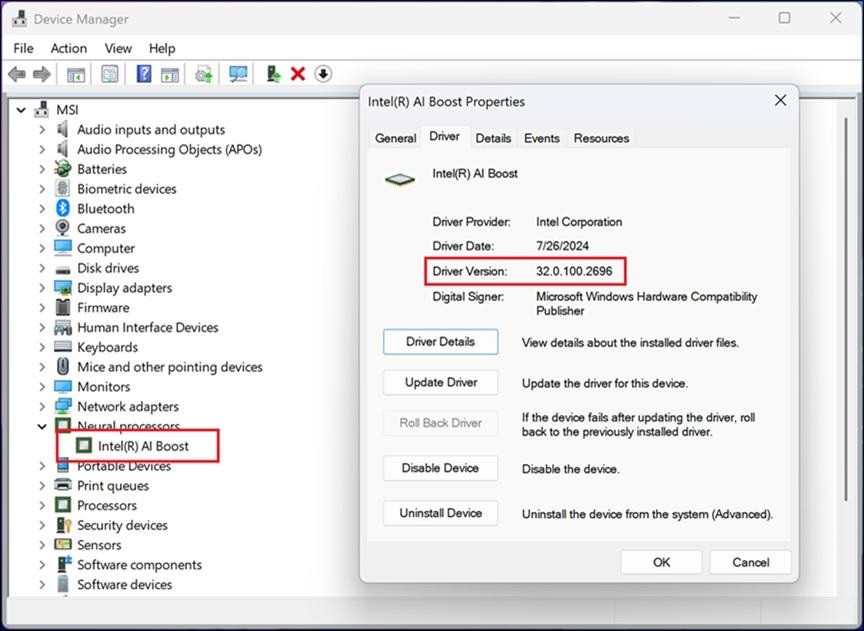
Task: Click the Network adapters icon
Action: 63,407
